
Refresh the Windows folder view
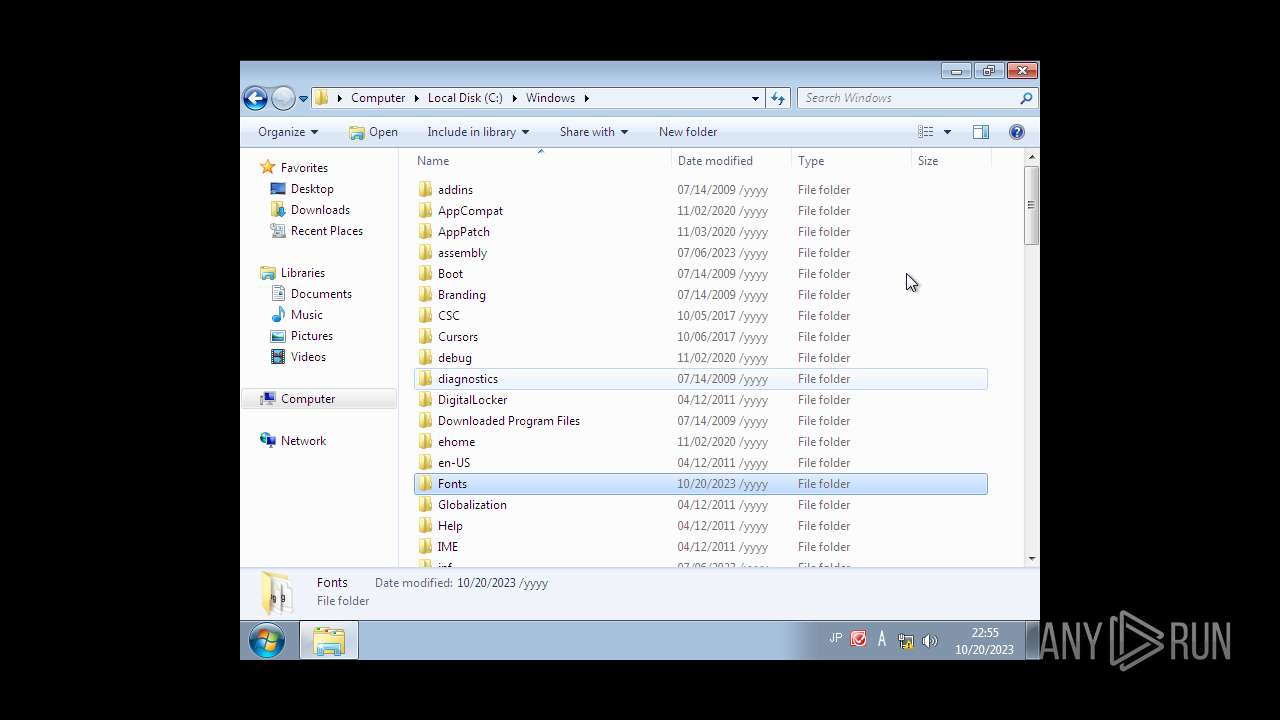point(777,98)
